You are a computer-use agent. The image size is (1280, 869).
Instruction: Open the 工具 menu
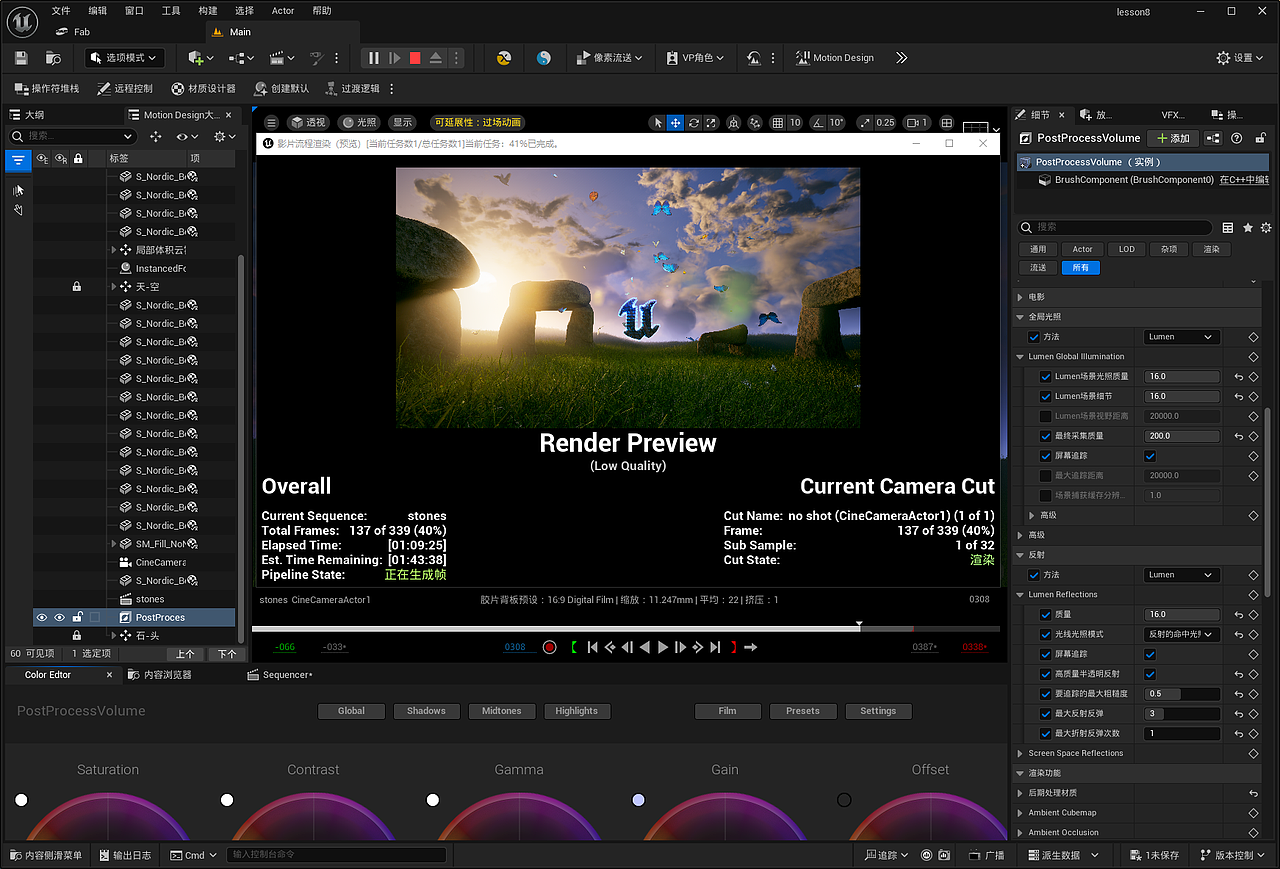click(171, 11)
